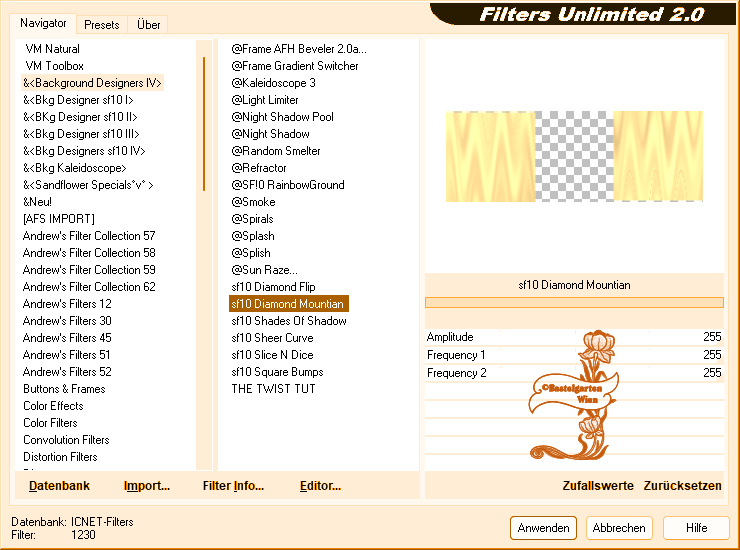The image size is (740, 550).
Task: Select @Kaleidoscope 3 filter
Action: (273, 83)
